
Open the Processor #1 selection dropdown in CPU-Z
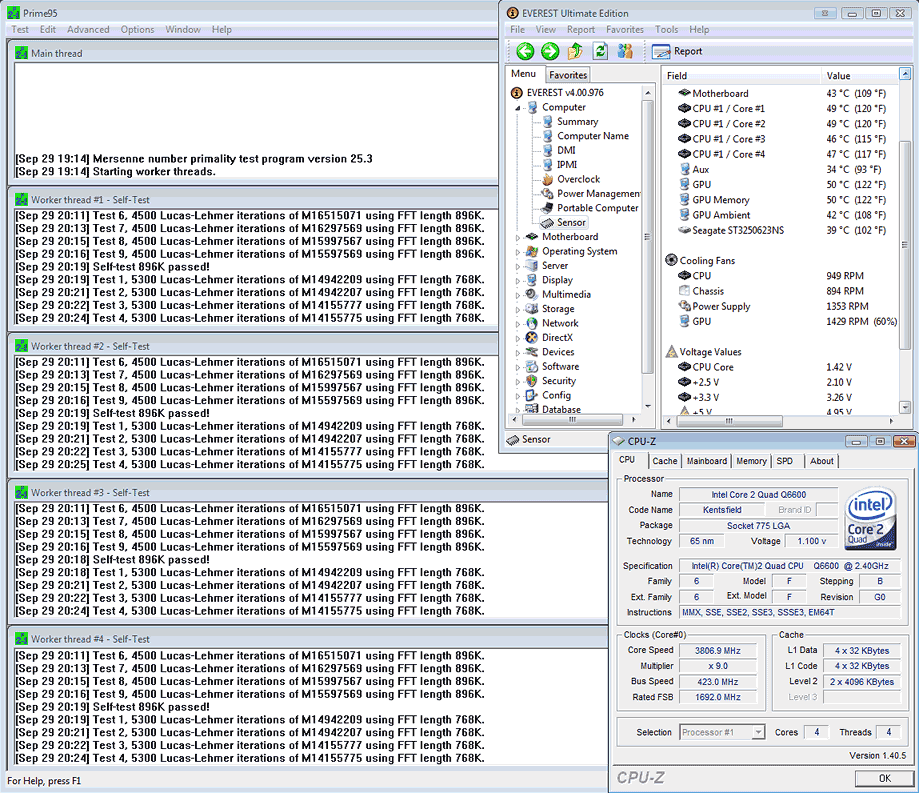pyautogui.click(x=759, y=733)
